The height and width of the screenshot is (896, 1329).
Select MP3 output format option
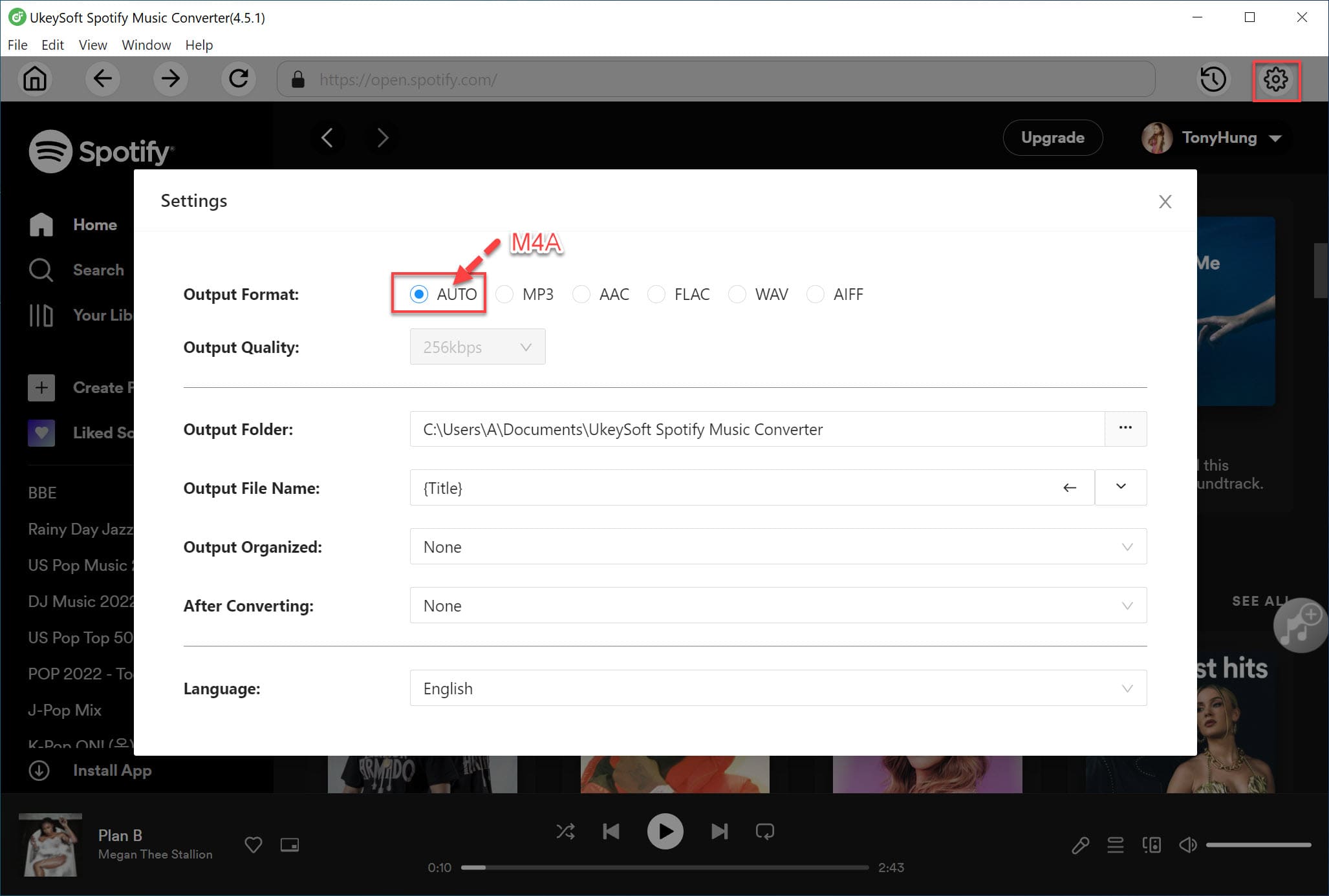tap(503, 293)
